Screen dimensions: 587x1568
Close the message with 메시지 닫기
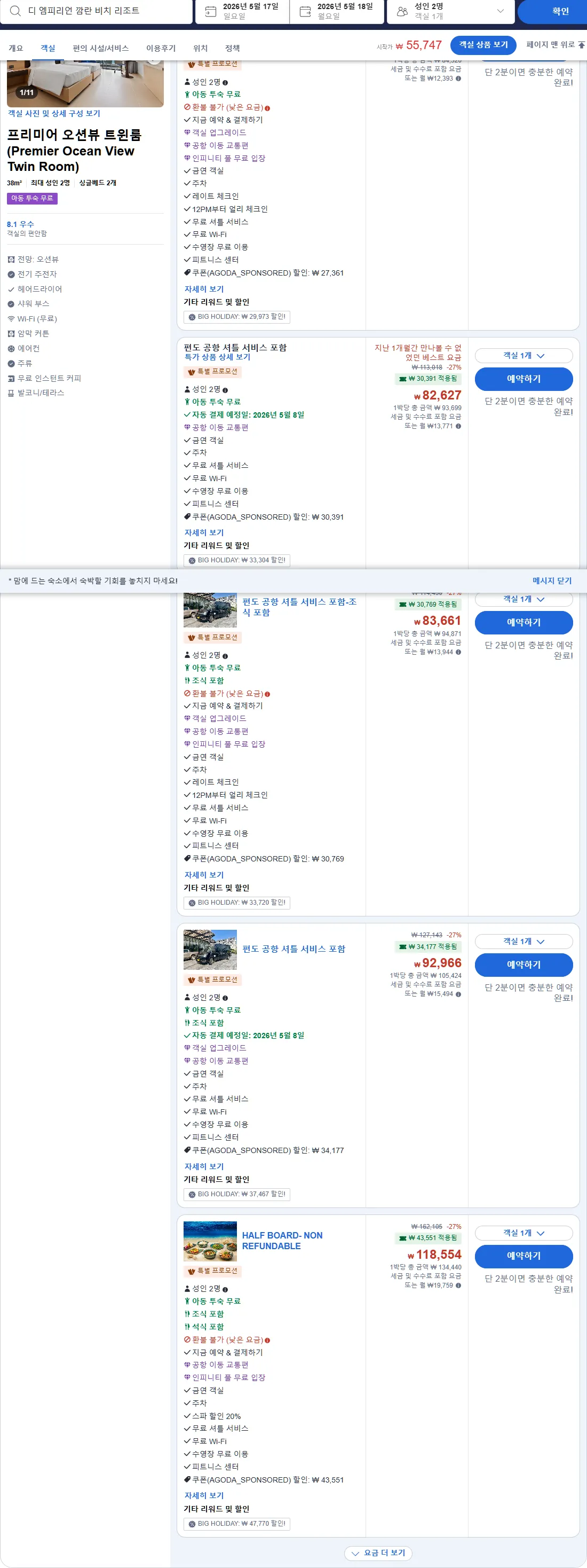coord(552,581)
